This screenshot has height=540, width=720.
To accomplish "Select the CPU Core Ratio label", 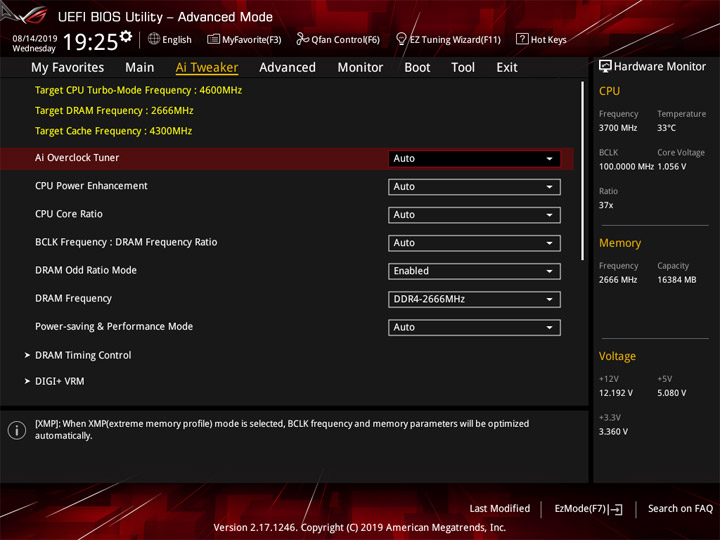I will [x=69, y=214].
